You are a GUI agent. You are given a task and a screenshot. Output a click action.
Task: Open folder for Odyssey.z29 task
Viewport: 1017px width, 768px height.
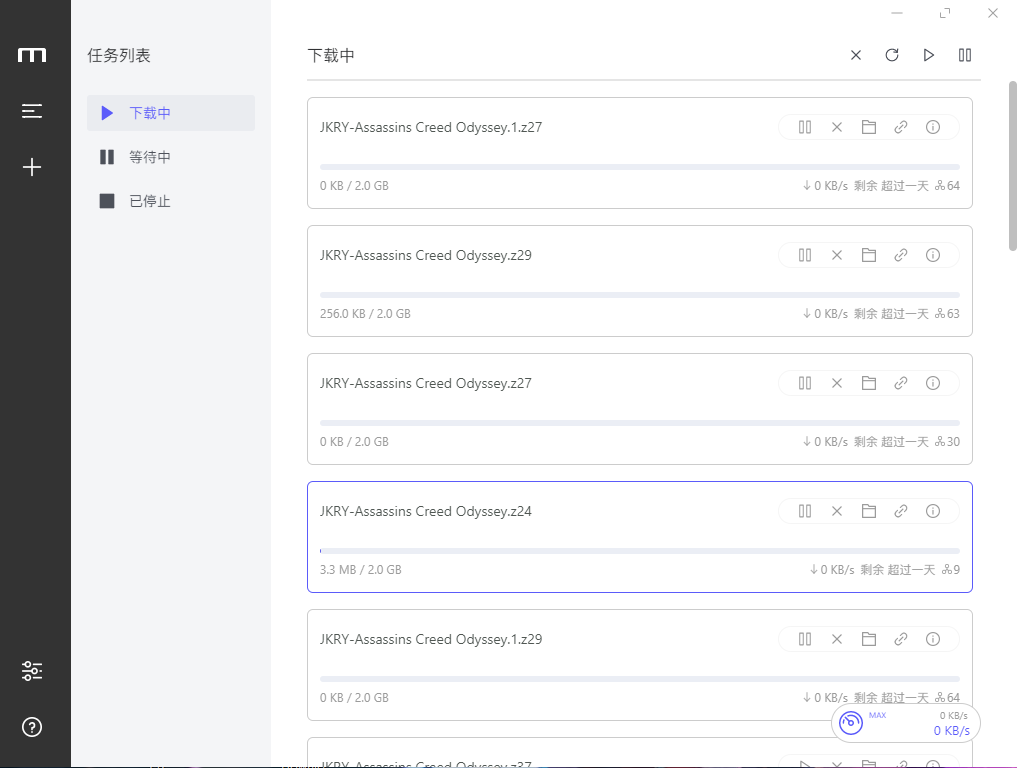pyautogui.click(x=868, y=255)
